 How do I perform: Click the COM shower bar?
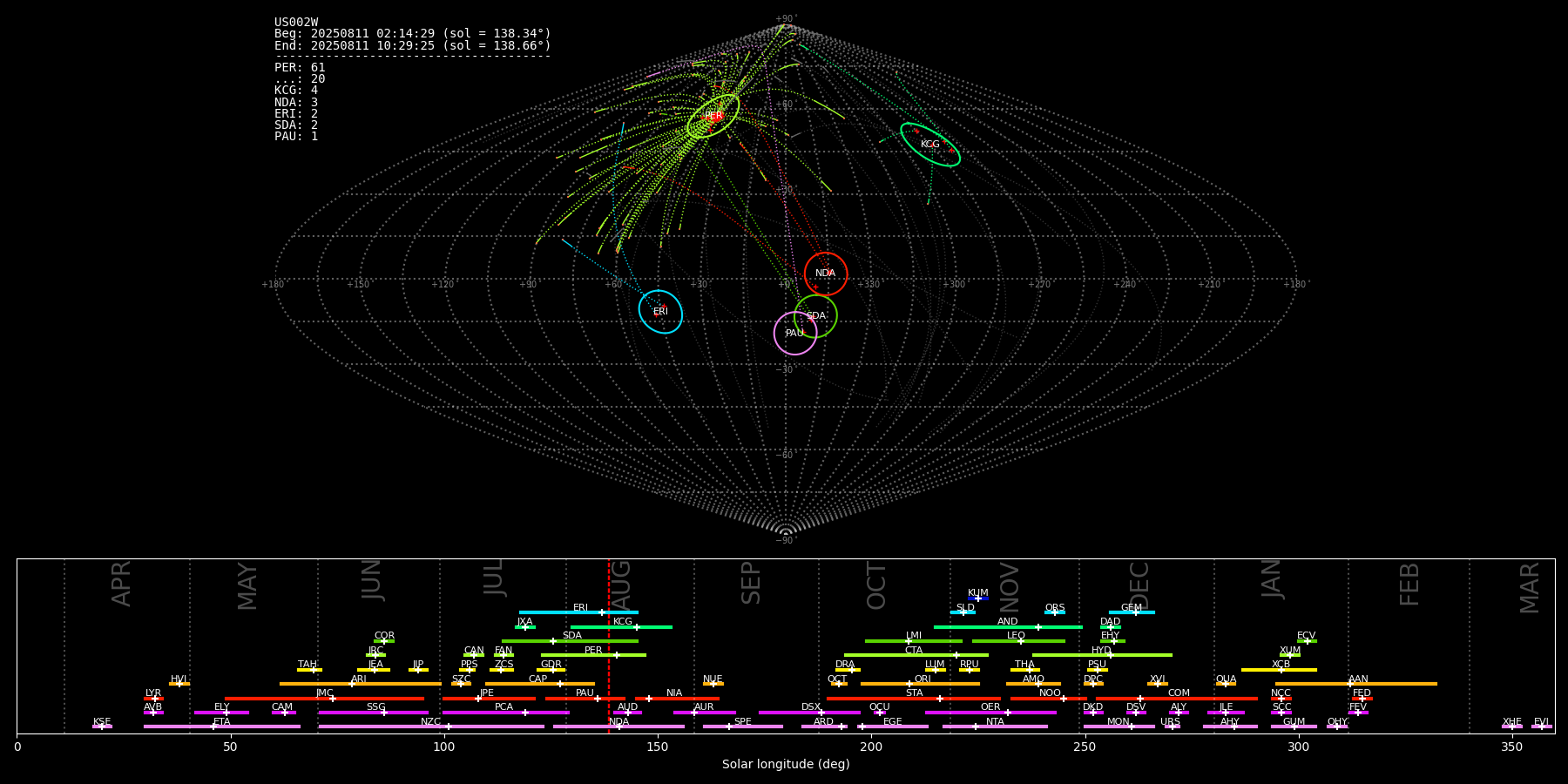[x=1177, y=699]
